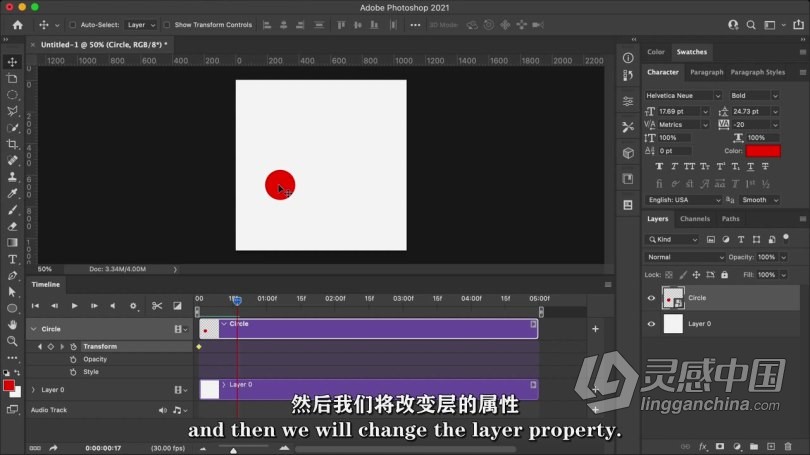Image resolution: width=810 pixels, height=455 pixels.
Task: Add layer style via fx icon
Action: pyautogui.click(x=703, y=446)
